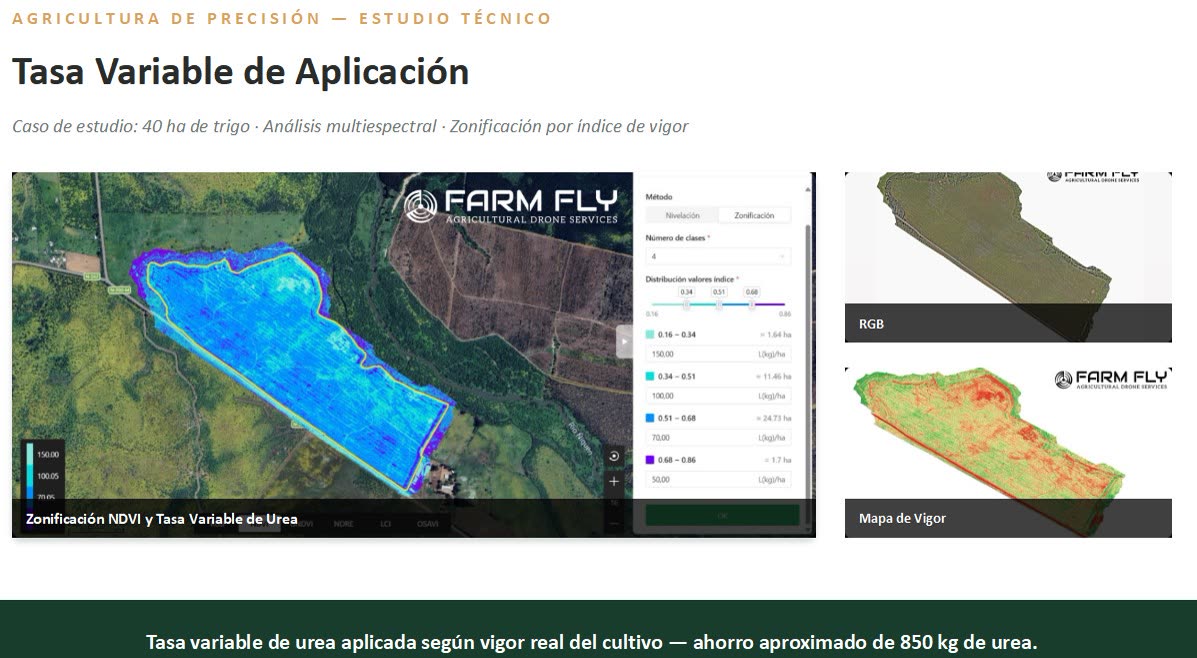The width and height of the screenshot is (1197, 658).
Task: Open the RGB field image thumbnail
Action: point(1008,256)
